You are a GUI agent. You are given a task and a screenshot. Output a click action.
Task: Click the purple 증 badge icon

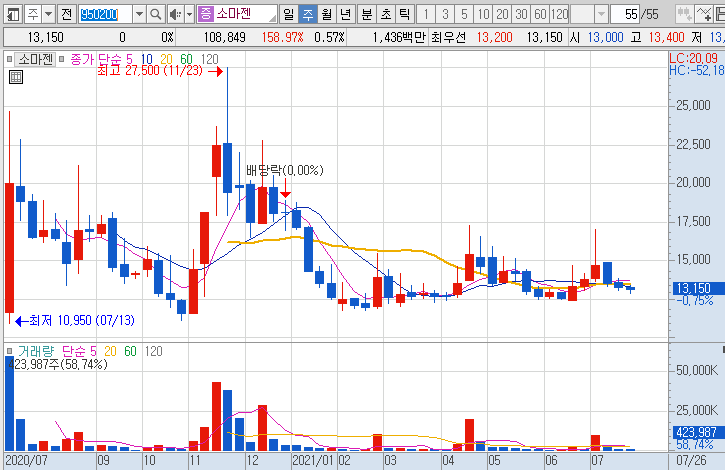click(x=205, y=14)
